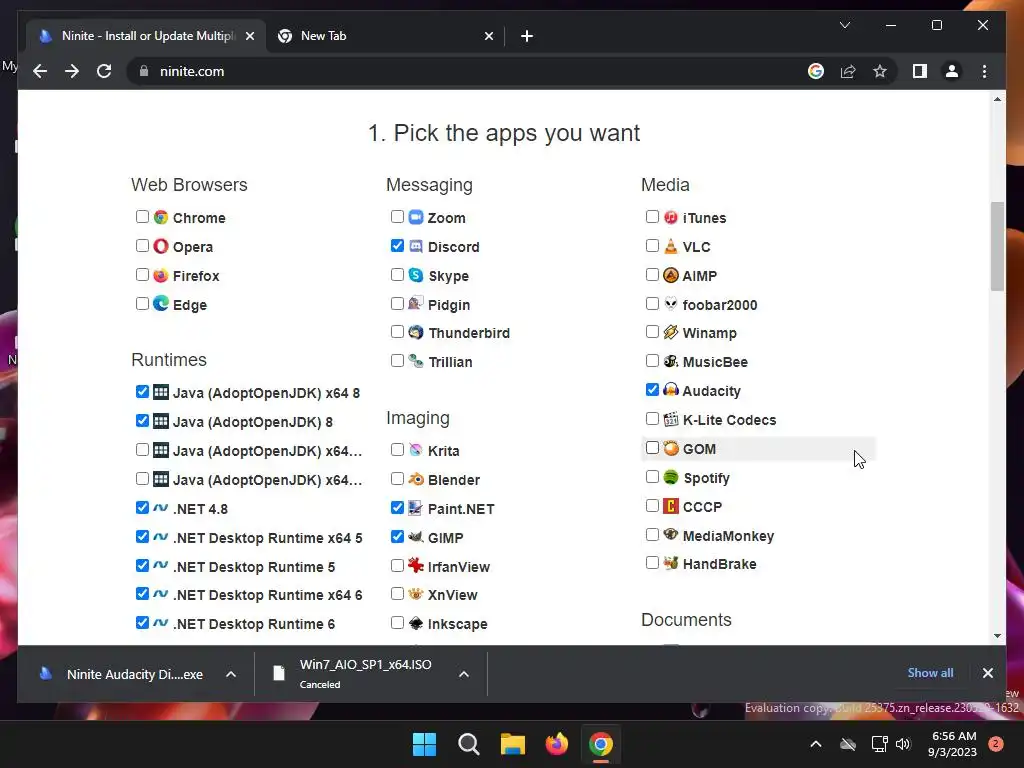This screenshot has height=768, width=1024.
Task: Check the VLC checkbox
Action: pos(652,246)
